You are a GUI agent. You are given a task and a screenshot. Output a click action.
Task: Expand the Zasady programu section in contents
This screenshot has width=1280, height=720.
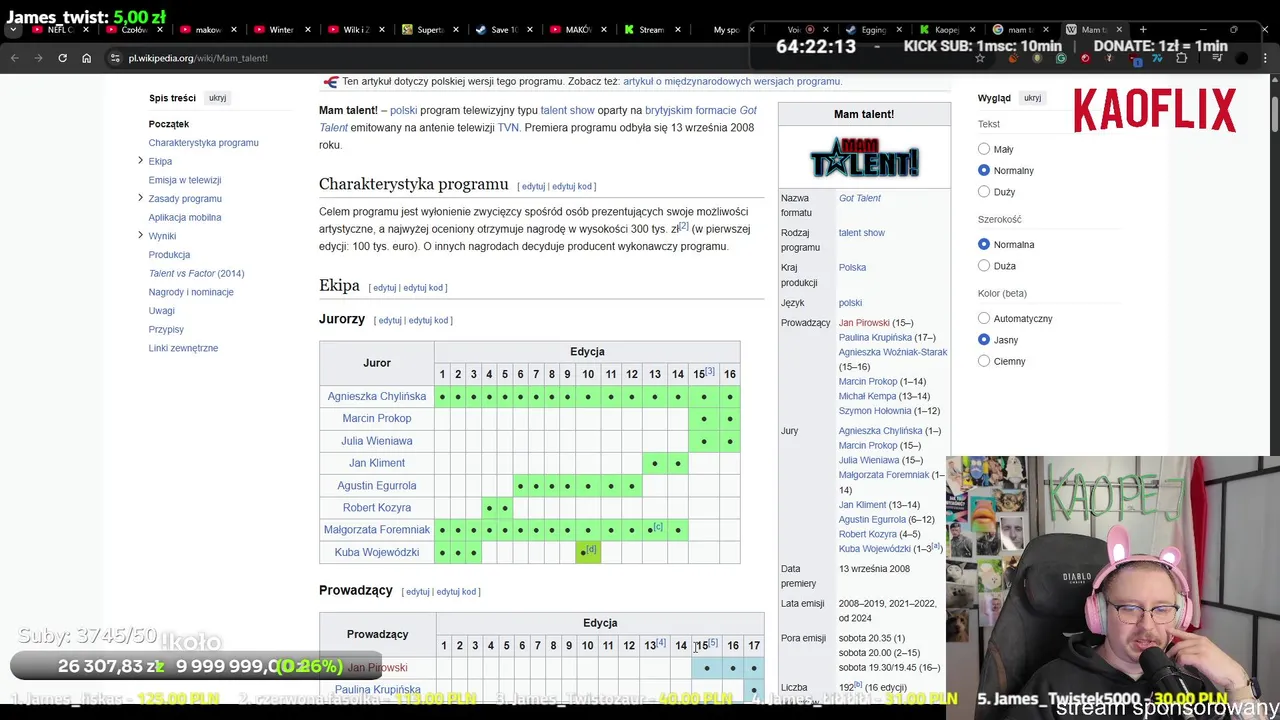140,198
